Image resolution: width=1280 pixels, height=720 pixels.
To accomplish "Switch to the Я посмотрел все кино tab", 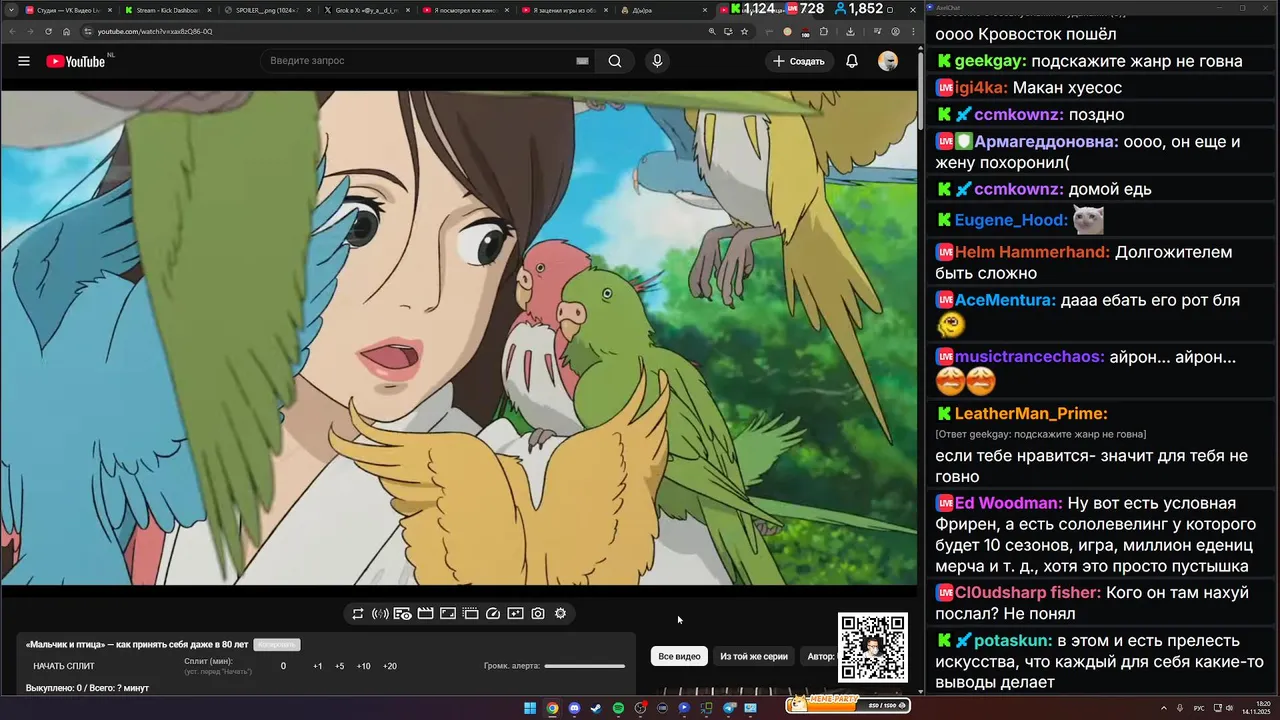I will tap(465, 10).
